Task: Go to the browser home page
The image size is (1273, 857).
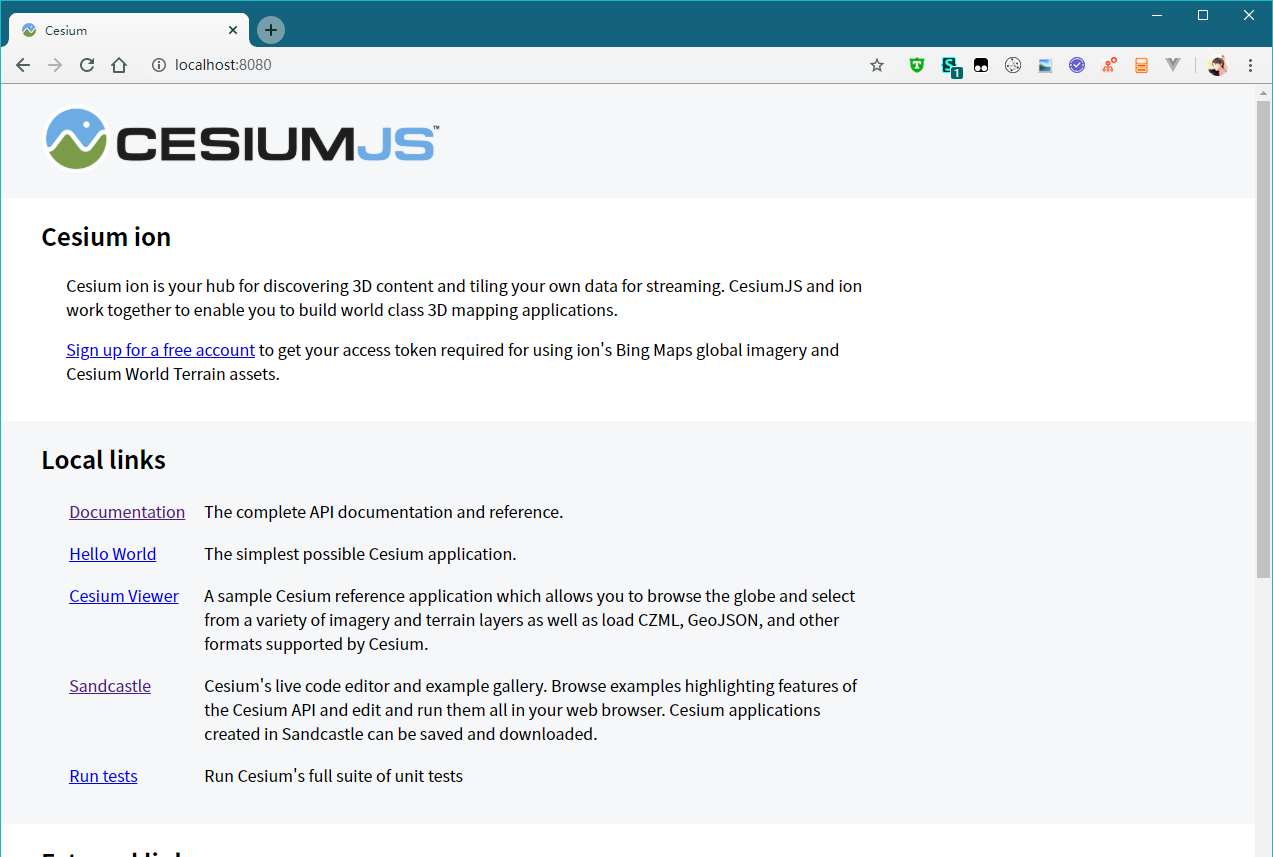Action: click(x=119, y=65)
